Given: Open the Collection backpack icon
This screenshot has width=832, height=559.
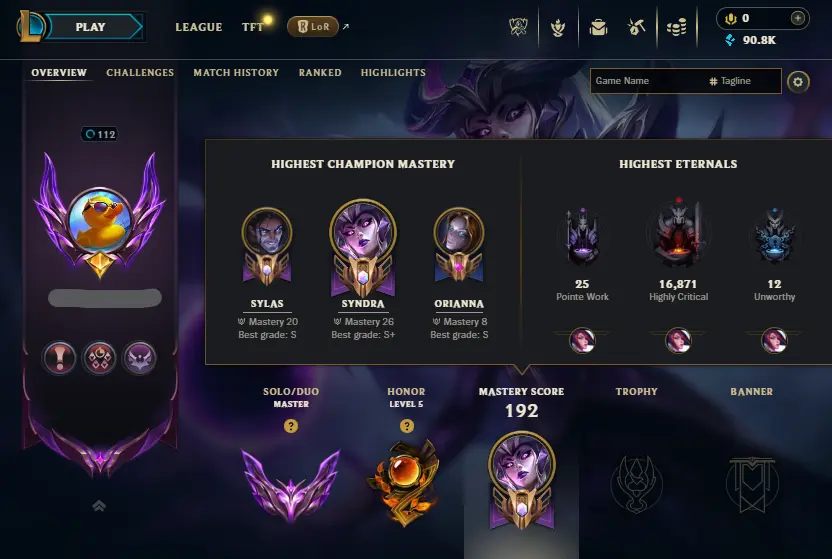Looking at the screenshot, I should click(598, 27).
